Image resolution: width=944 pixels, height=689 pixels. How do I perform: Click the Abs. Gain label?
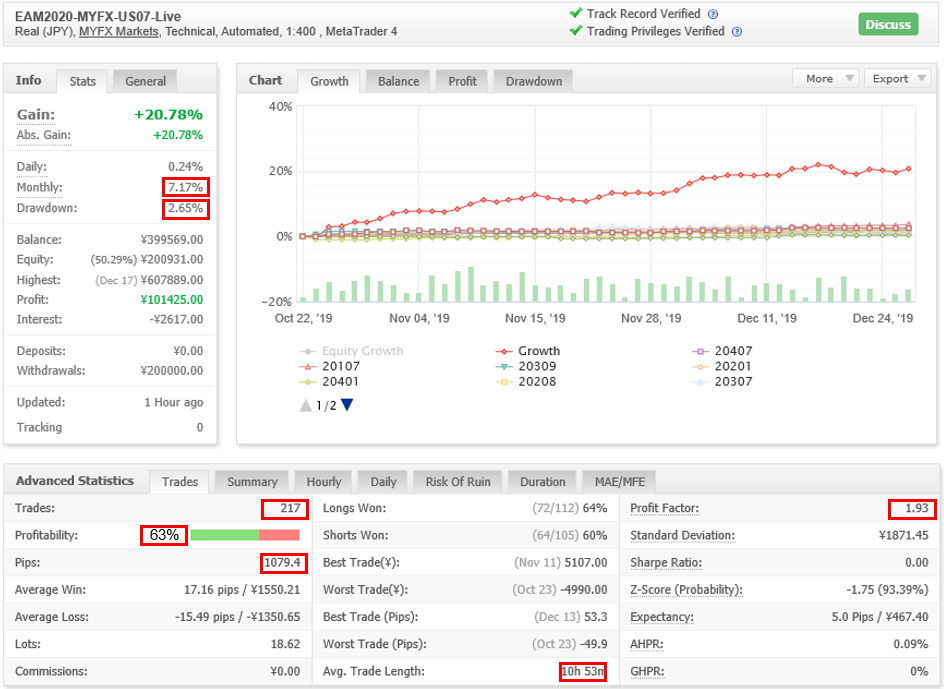tap(43, 135)
